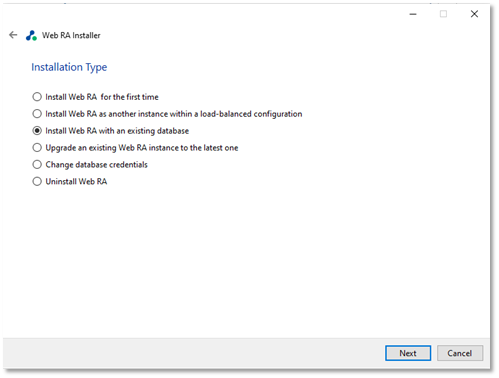Viewport: 499px width, 378px height.
Task: Click the Web RA Installer logo icon
Action: (31, 35)
